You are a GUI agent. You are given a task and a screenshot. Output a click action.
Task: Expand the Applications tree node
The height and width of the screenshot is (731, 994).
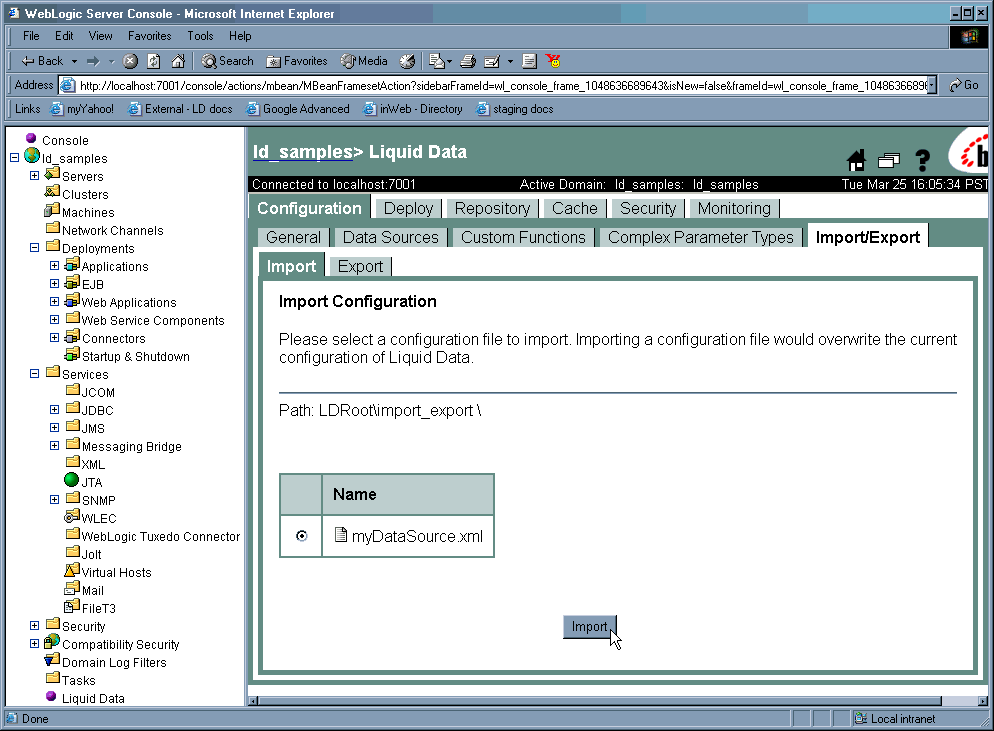(55, 265)
